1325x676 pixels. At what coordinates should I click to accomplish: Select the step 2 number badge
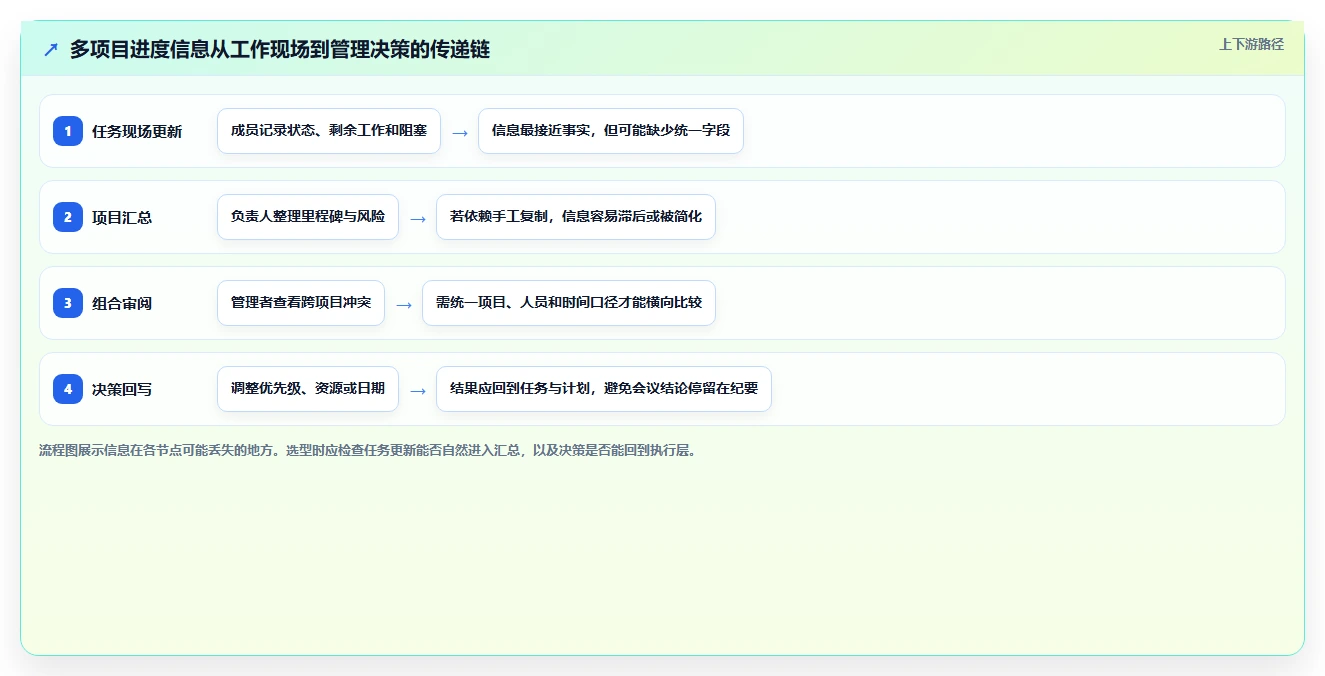[68, 217]
